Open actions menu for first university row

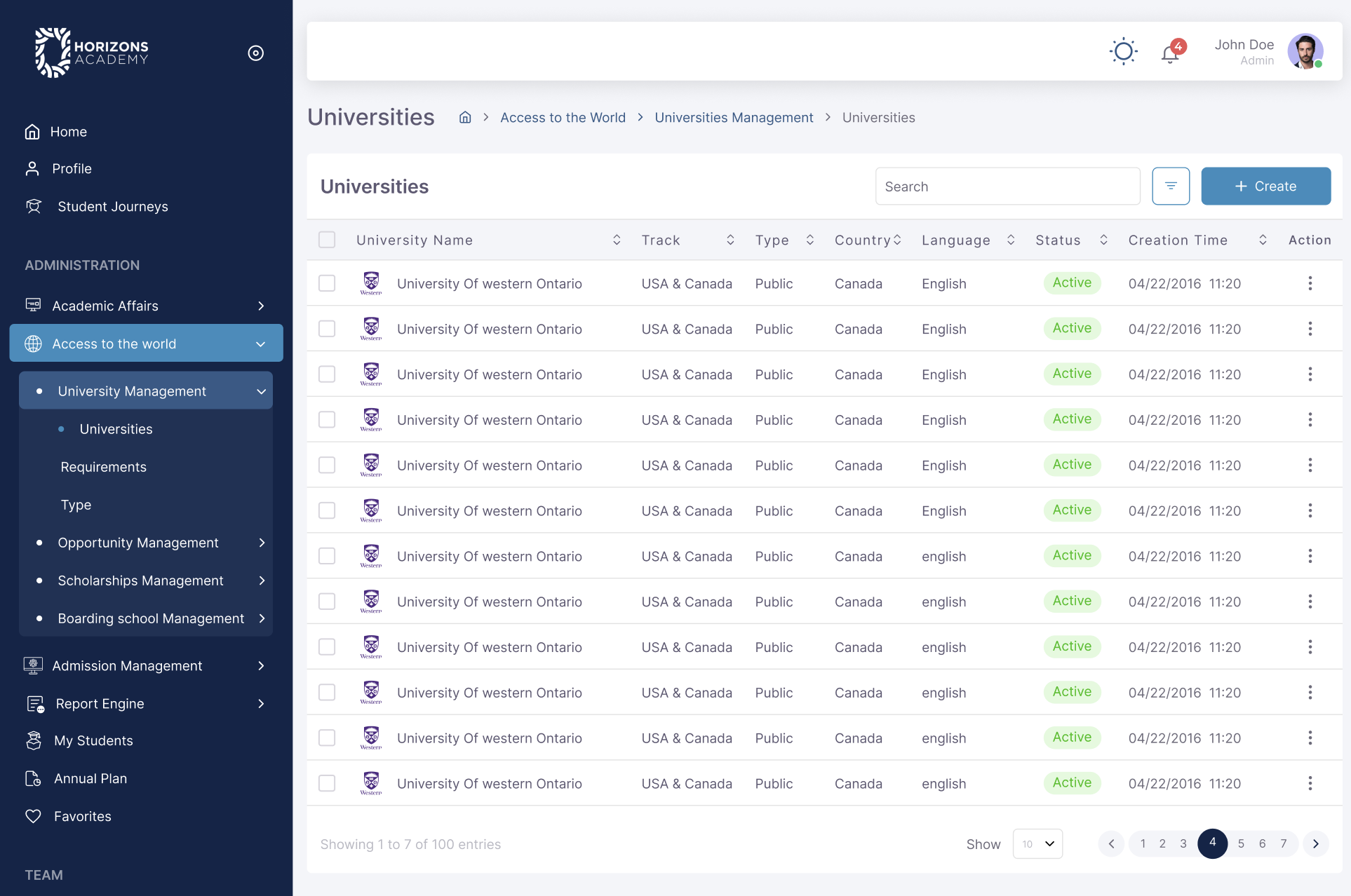[x=1310, y=283]
